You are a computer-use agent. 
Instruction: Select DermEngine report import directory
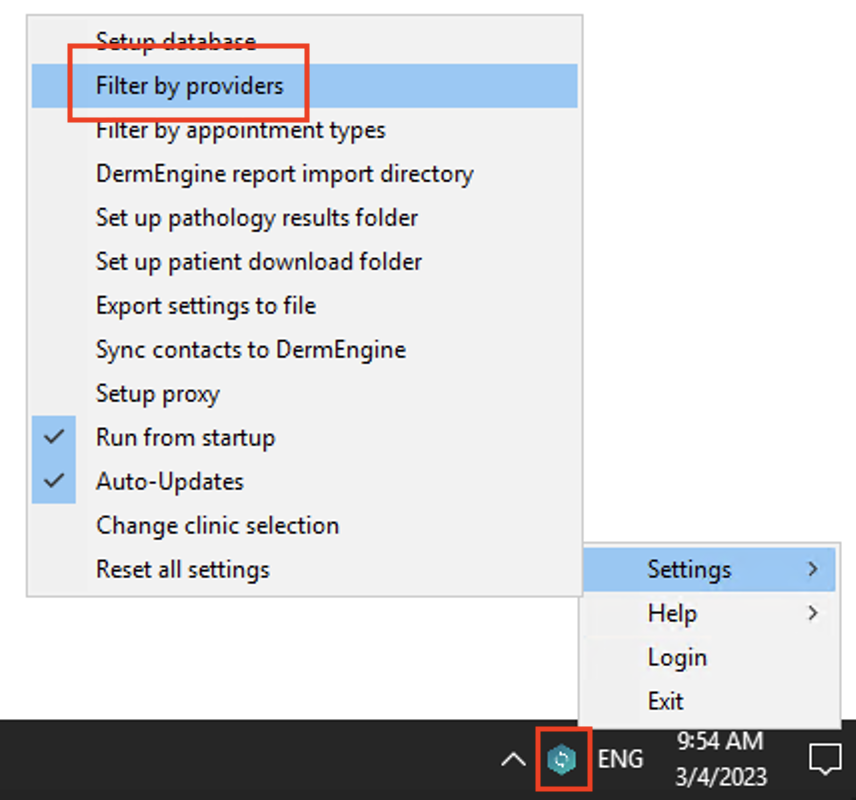tap(284, 174)
